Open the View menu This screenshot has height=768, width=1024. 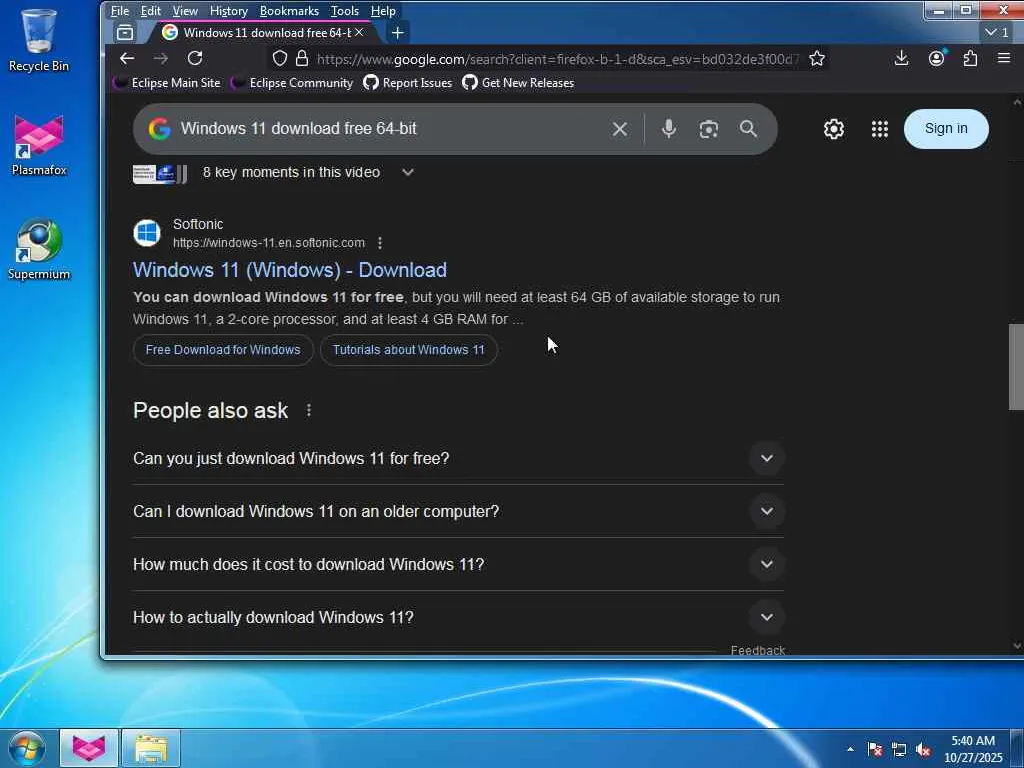tap(185, 11)
